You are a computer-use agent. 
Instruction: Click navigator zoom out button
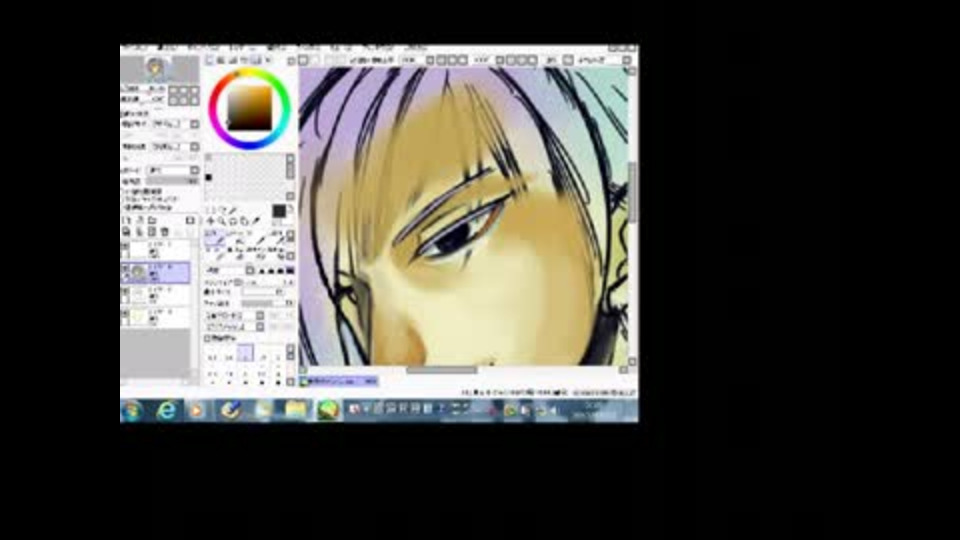click(x=174, y=91)
